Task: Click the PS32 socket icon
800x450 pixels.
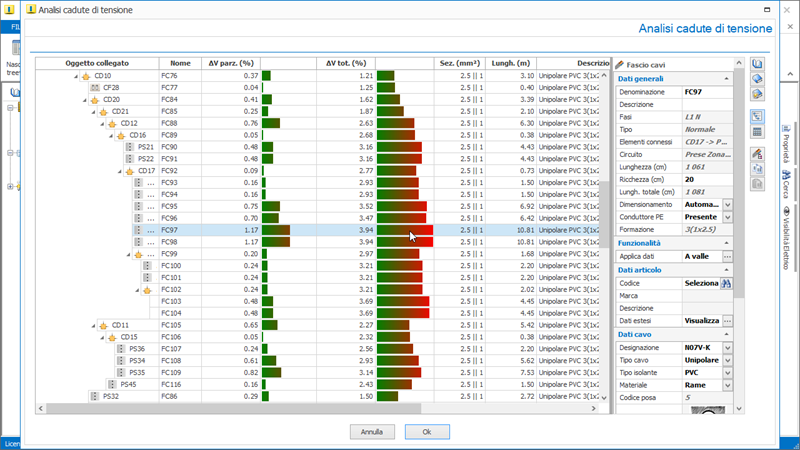Action: 94,396
